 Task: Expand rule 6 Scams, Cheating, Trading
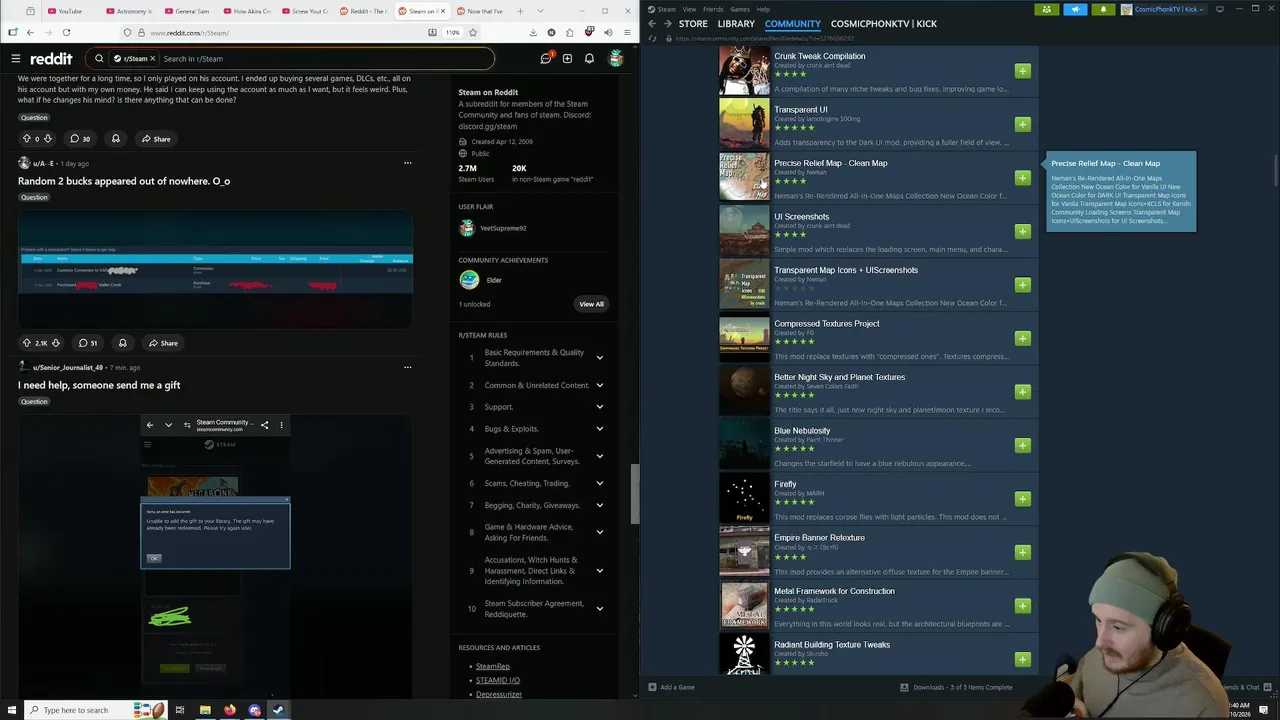[600, 483]
